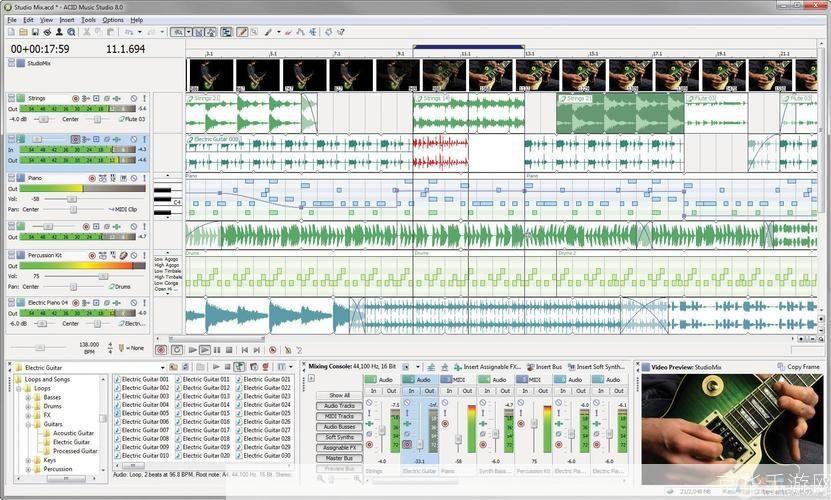Click Go to End in the transport bar
Screen dimensions: 831x500
(257, 350)
